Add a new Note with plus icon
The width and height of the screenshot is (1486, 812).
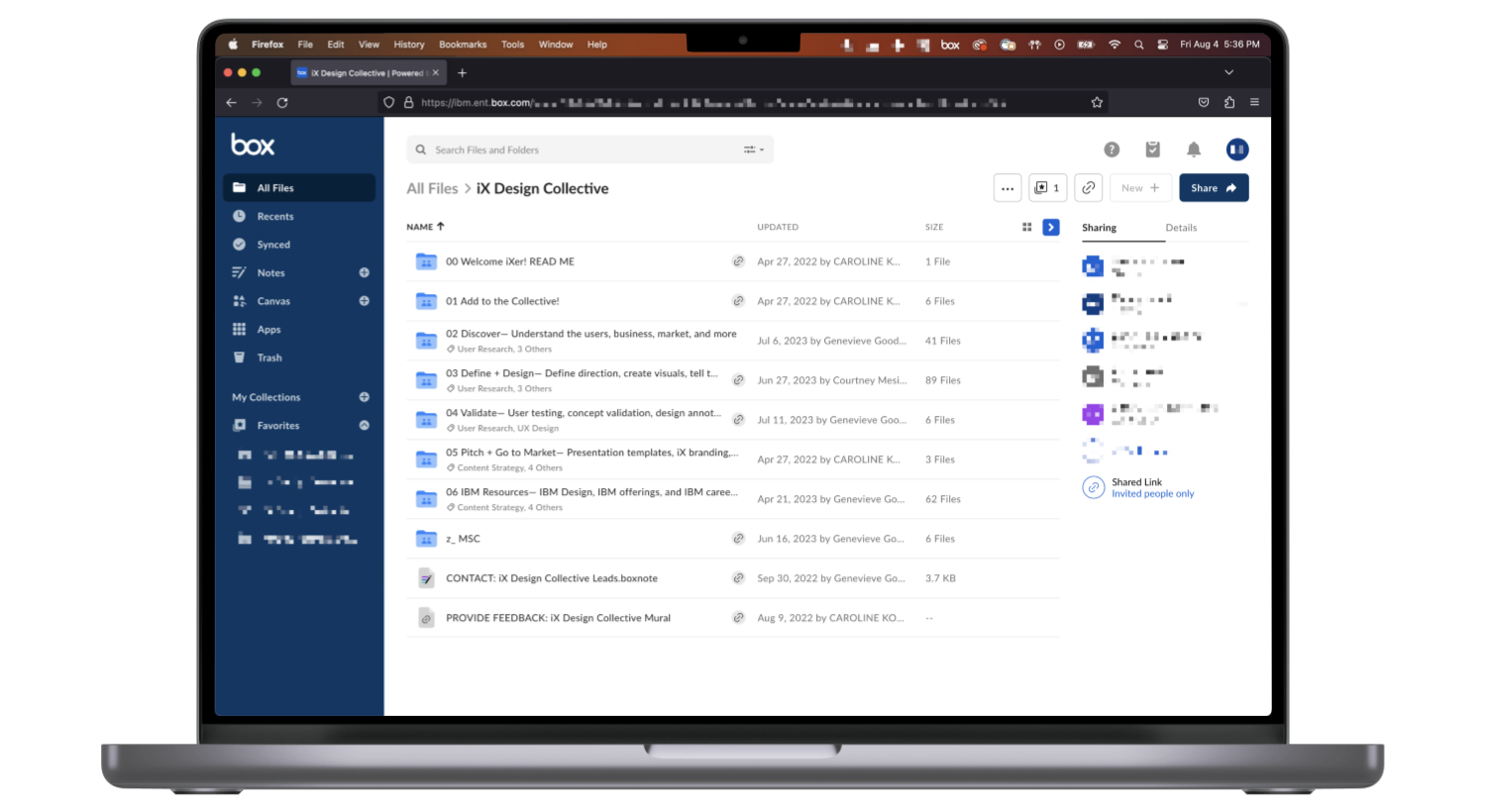tap(364, 272)
